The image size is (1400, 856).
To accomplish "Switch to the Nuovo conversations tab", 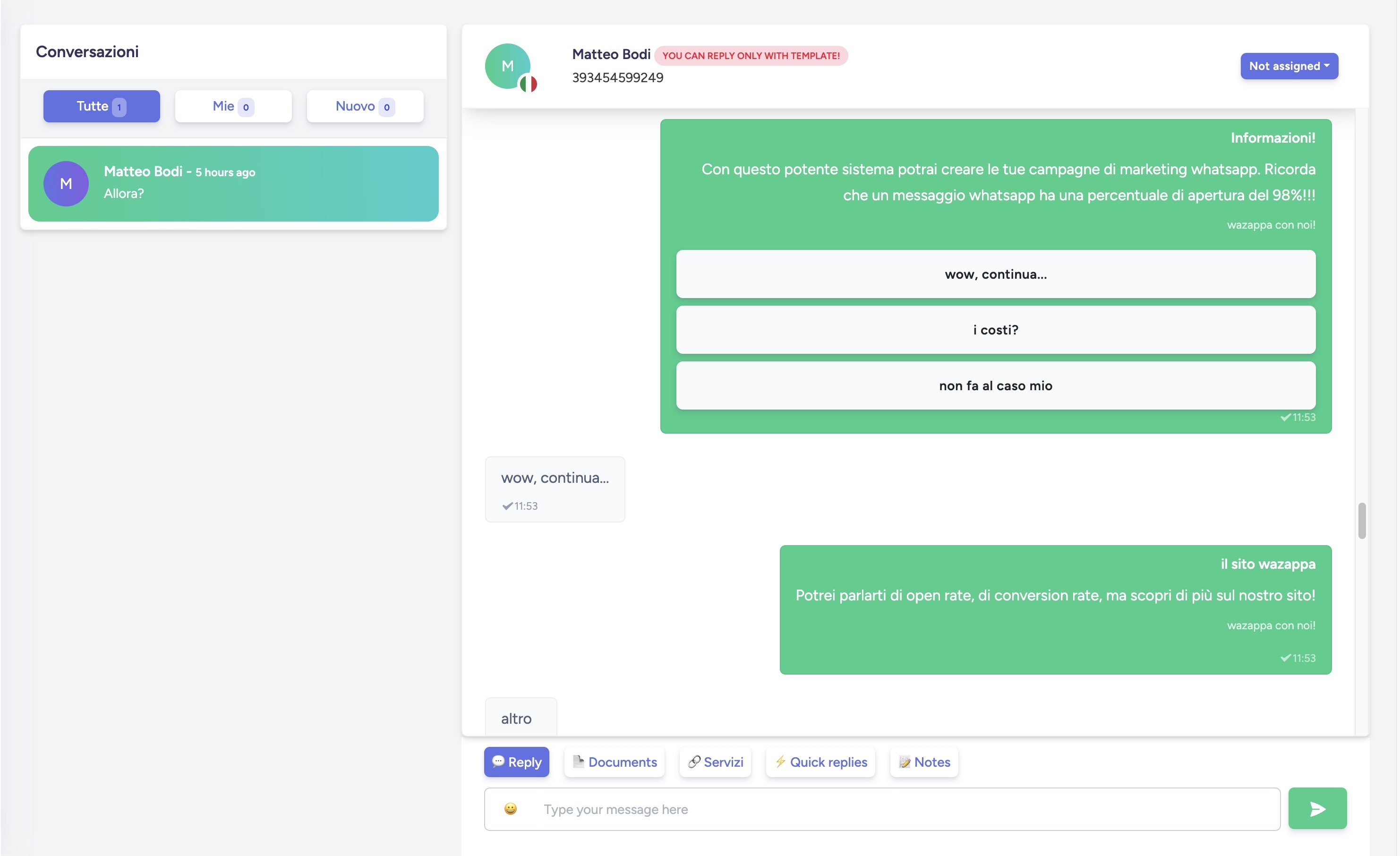I will tap(365, 106).
